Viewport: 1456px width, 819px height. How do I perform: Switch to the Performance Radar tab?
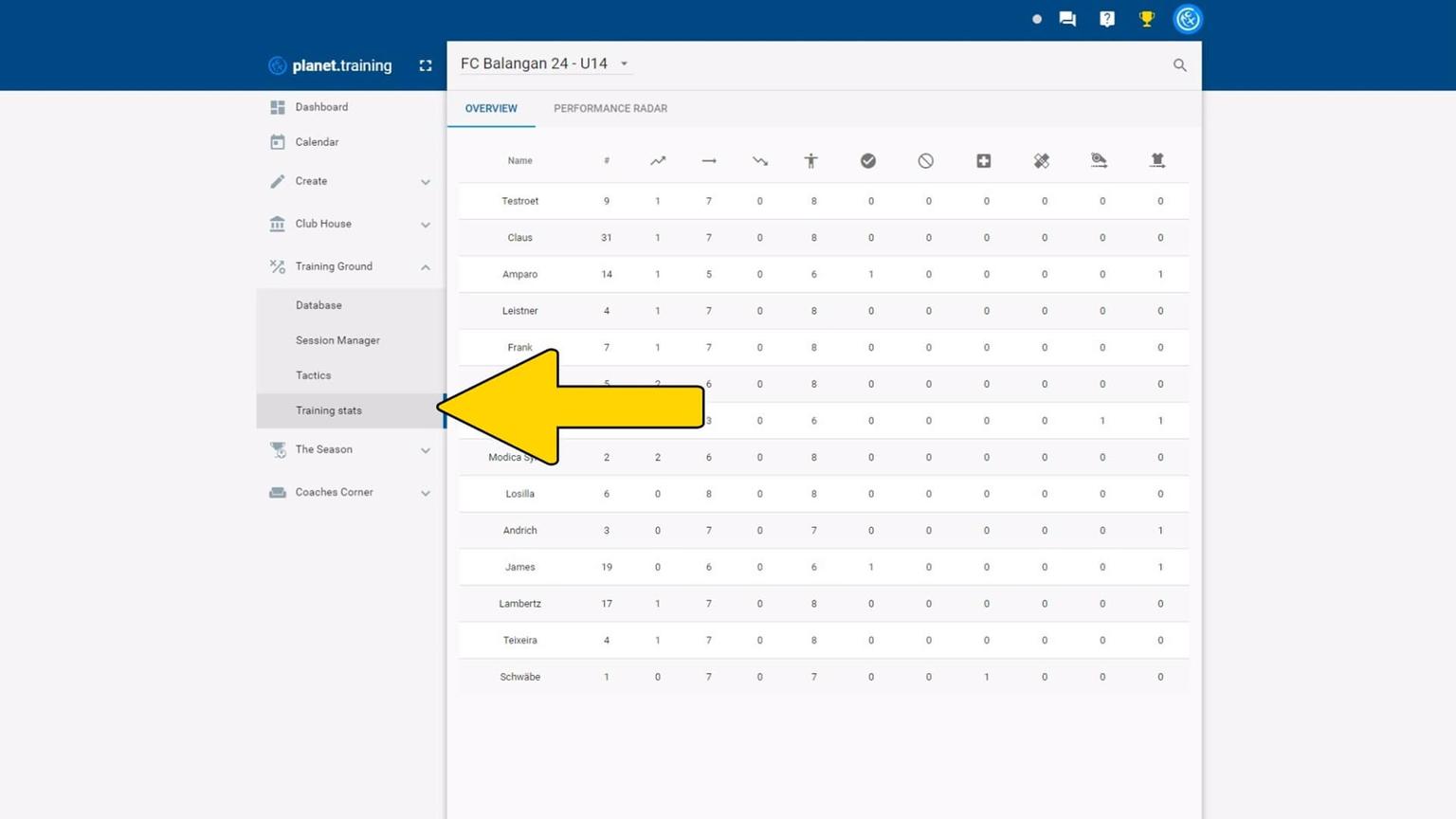click(610, 108)
